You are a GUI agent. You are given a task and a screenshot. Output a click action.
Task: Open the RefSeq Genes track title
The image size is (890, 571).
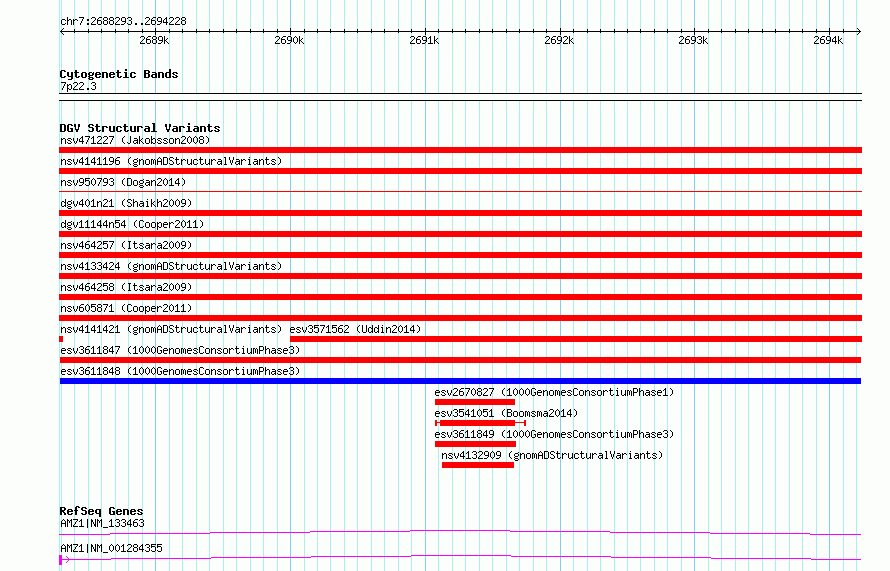point(101,511)
